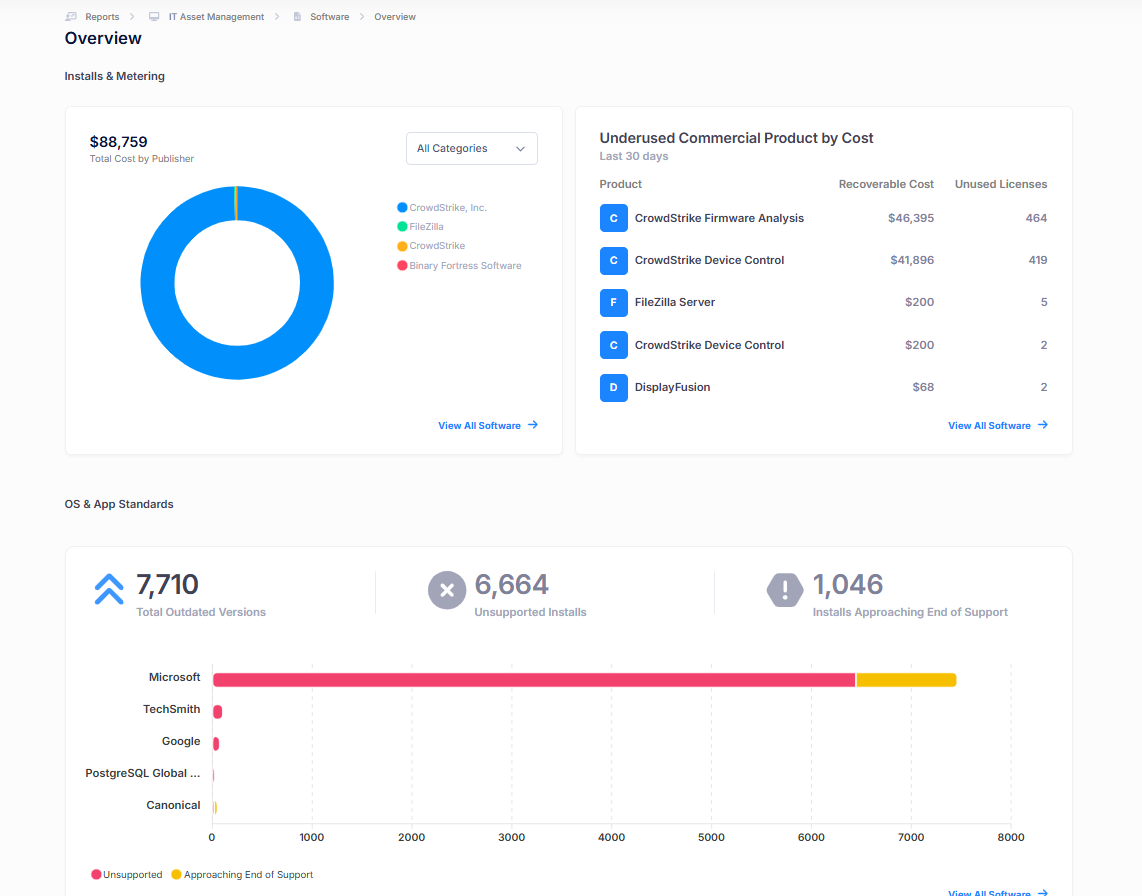Click the PostgreSQL Global axis label
The height and width of the screenshot is (896, 1142).
pos(143,773)
